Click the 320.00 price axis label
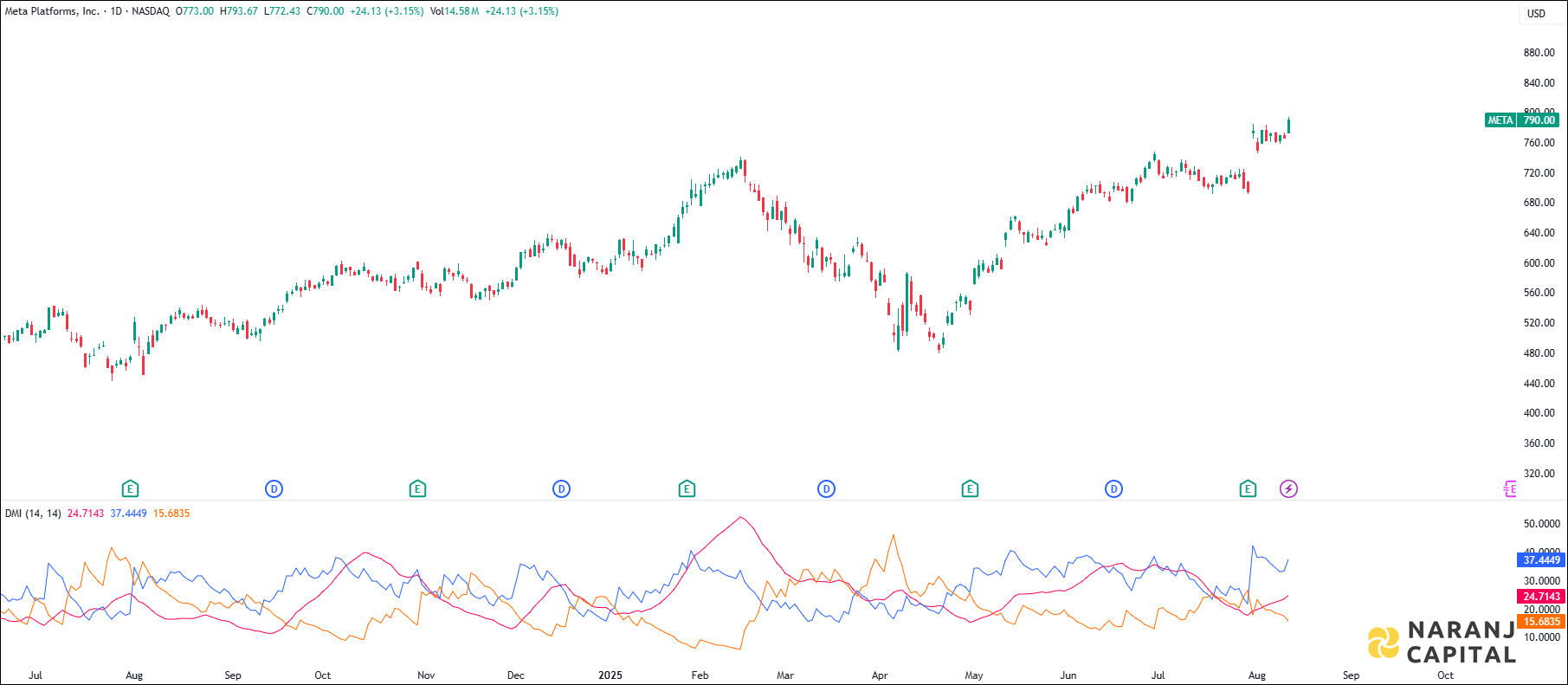 (x=1539, y=474)
